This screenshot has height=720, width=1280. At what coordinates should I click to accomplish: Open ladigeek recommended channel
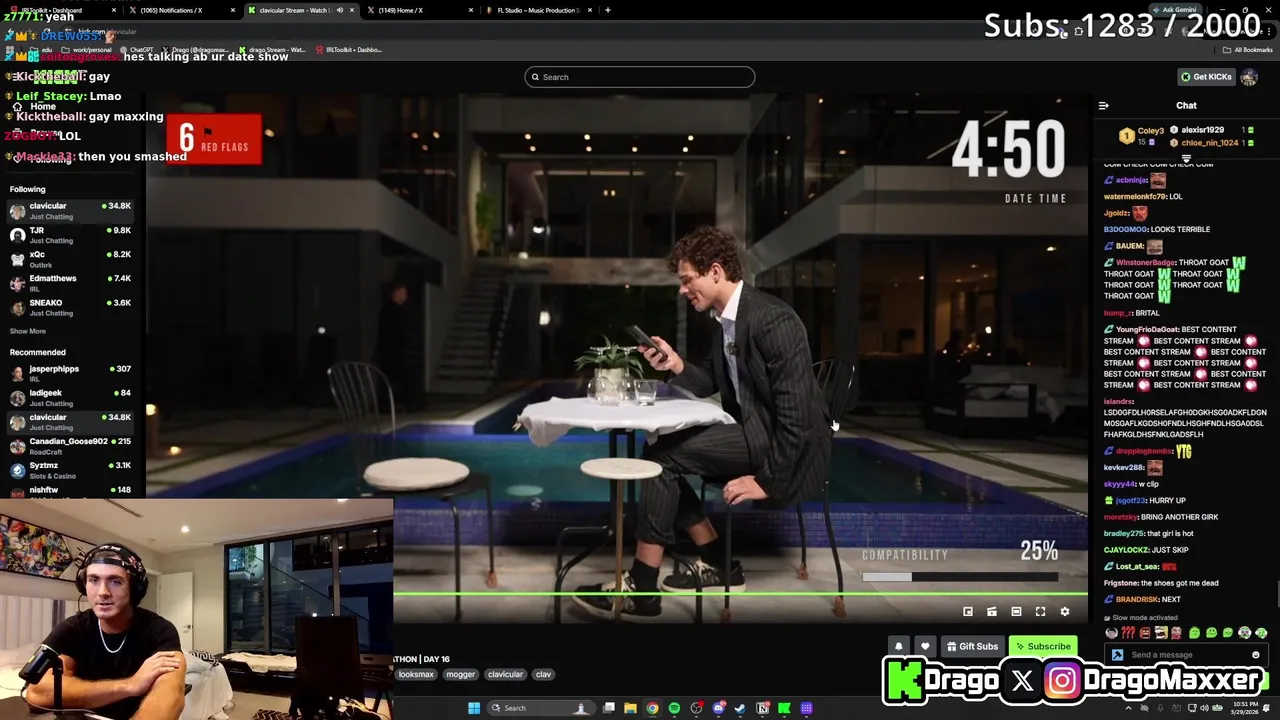[70, 397]
